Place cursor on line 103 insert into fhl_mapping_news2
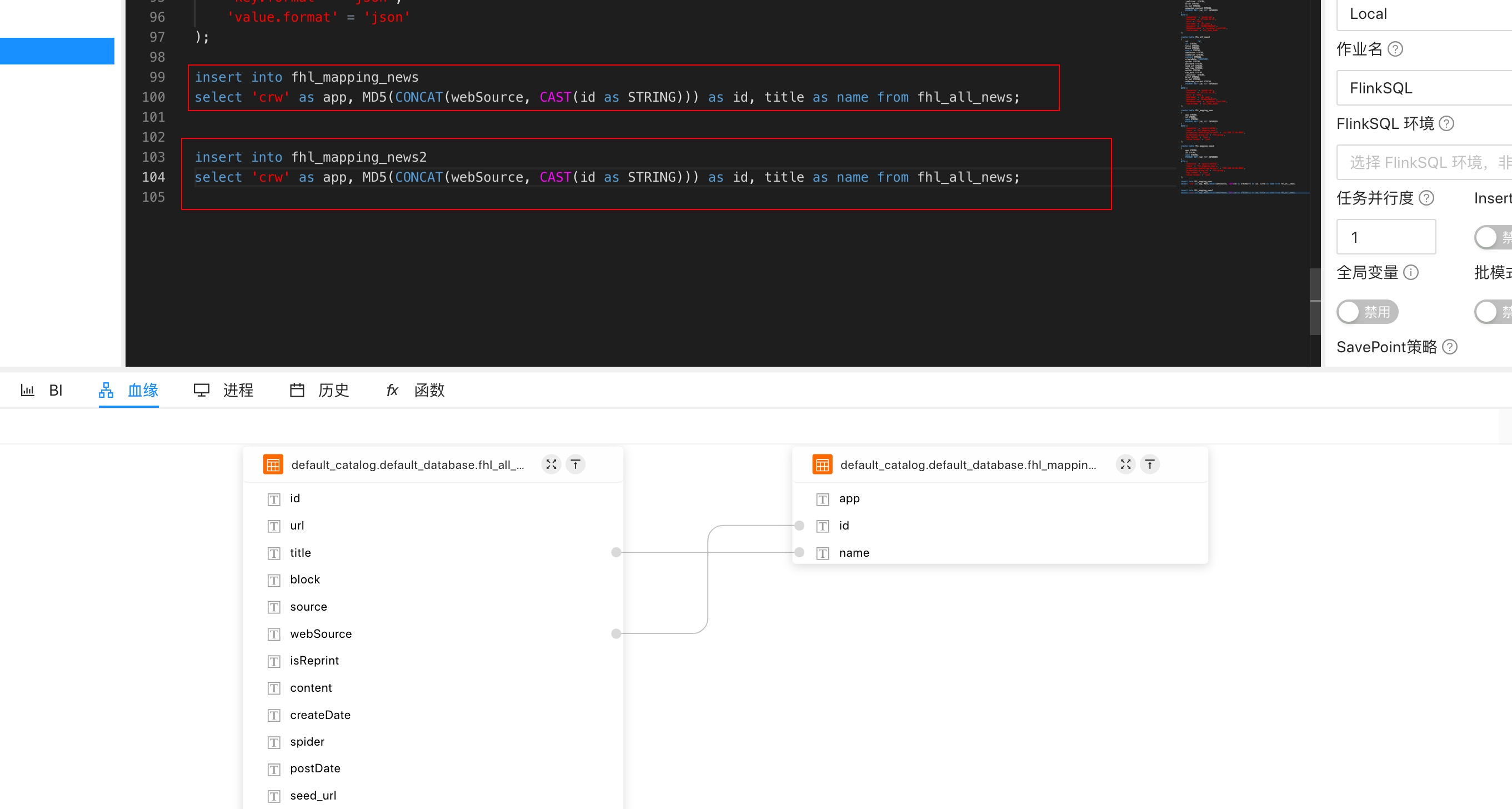The image size is (1512, 809). [311, 157]
